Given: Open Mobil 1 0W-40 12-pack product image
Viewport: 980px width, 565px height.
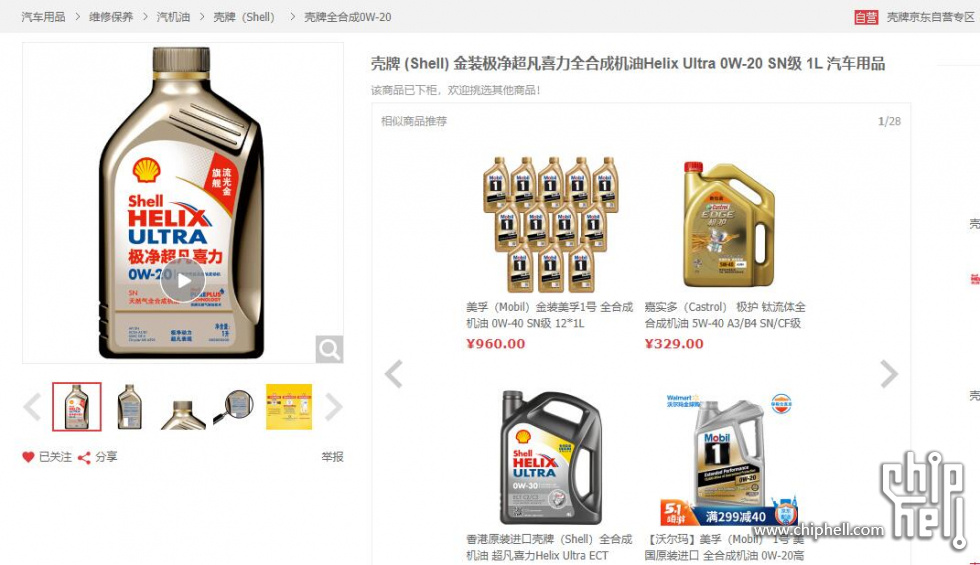Looking at the screenshot, I should [550, 224].
